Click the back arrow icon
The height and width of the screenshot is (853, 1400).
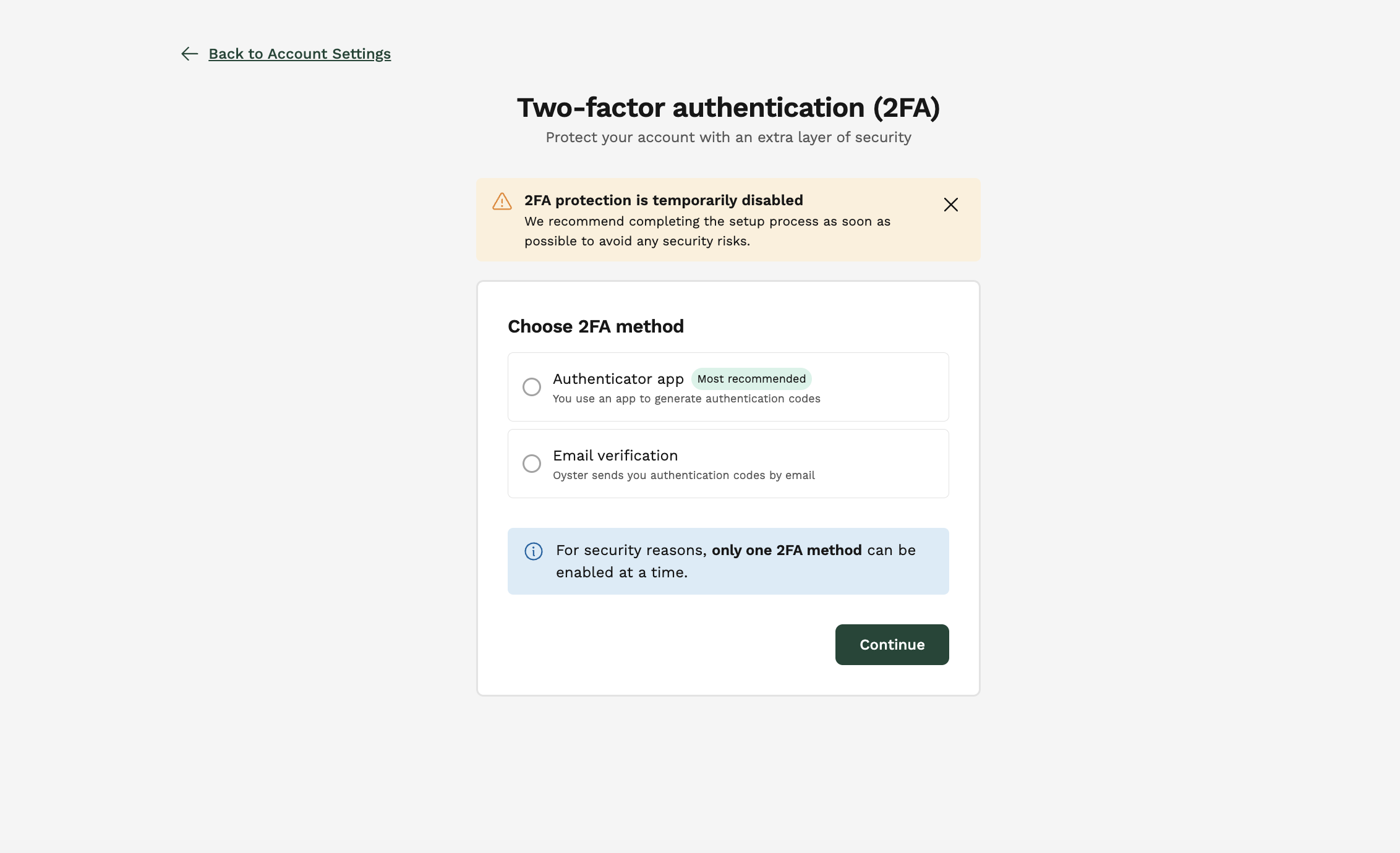point(190,54)
